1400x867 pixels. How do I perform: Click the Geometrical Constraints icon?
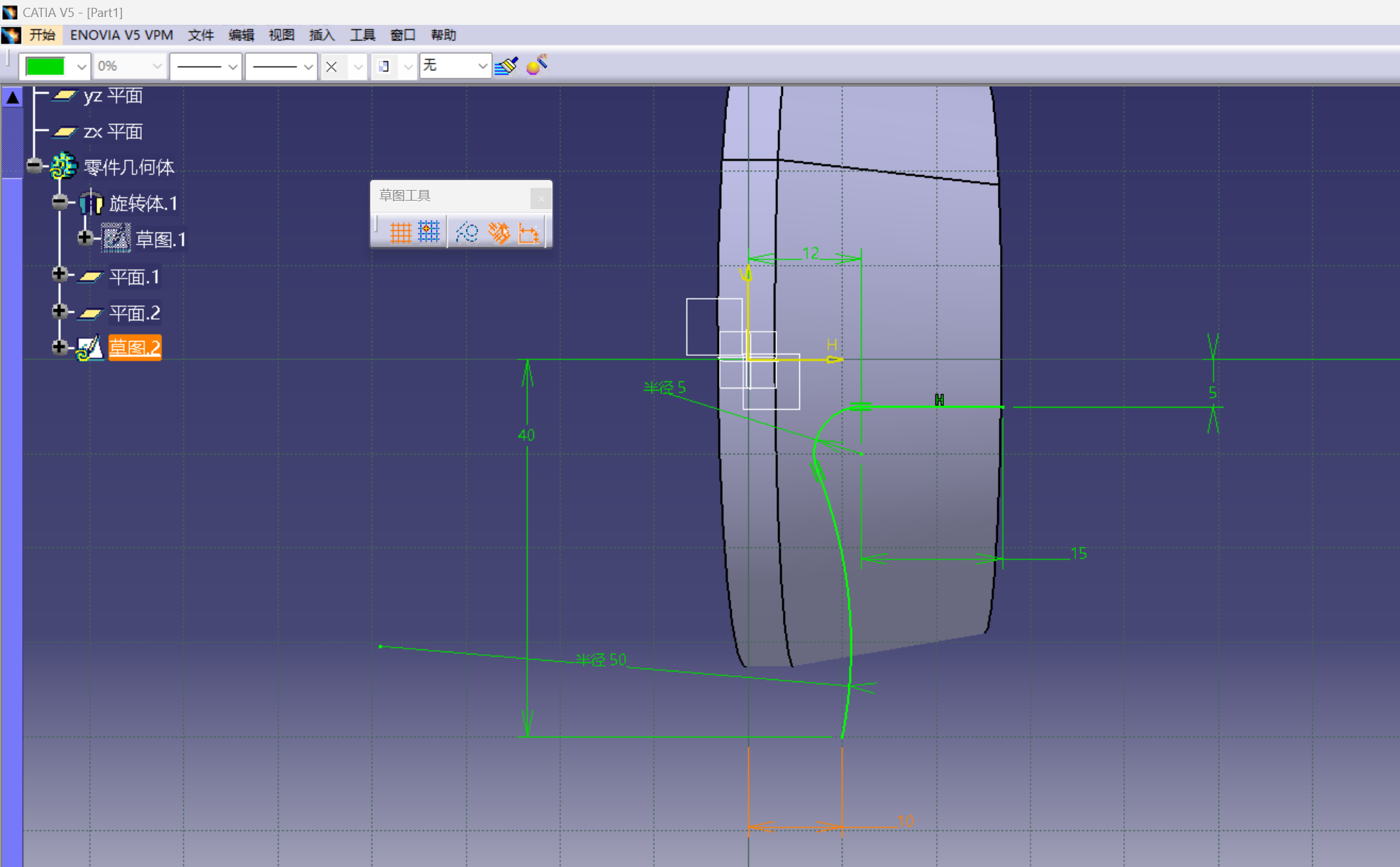(x=499, y=233)
